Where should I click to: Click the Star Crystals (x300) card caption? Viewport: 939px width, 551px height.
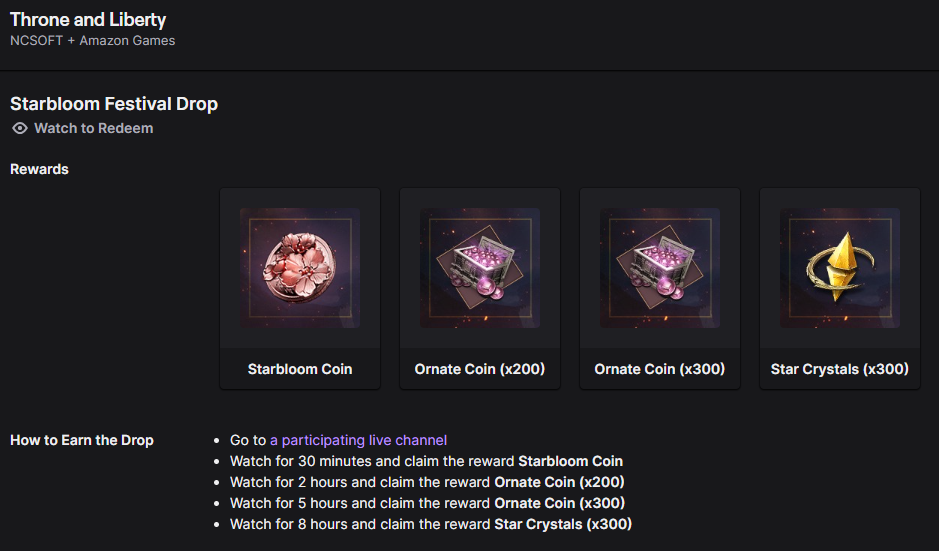pyautogui.click(x=840, y=369)
